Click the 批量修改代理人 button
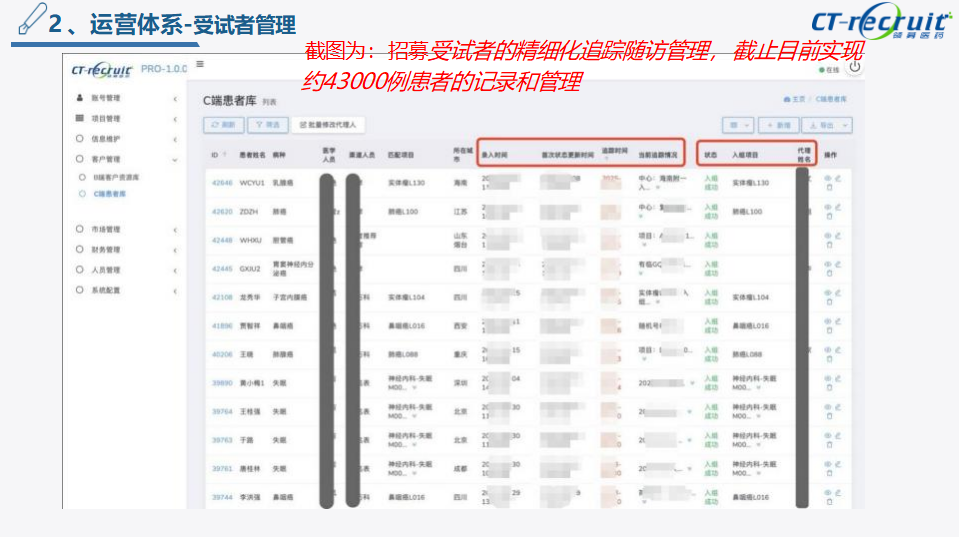 pos(329,125)
